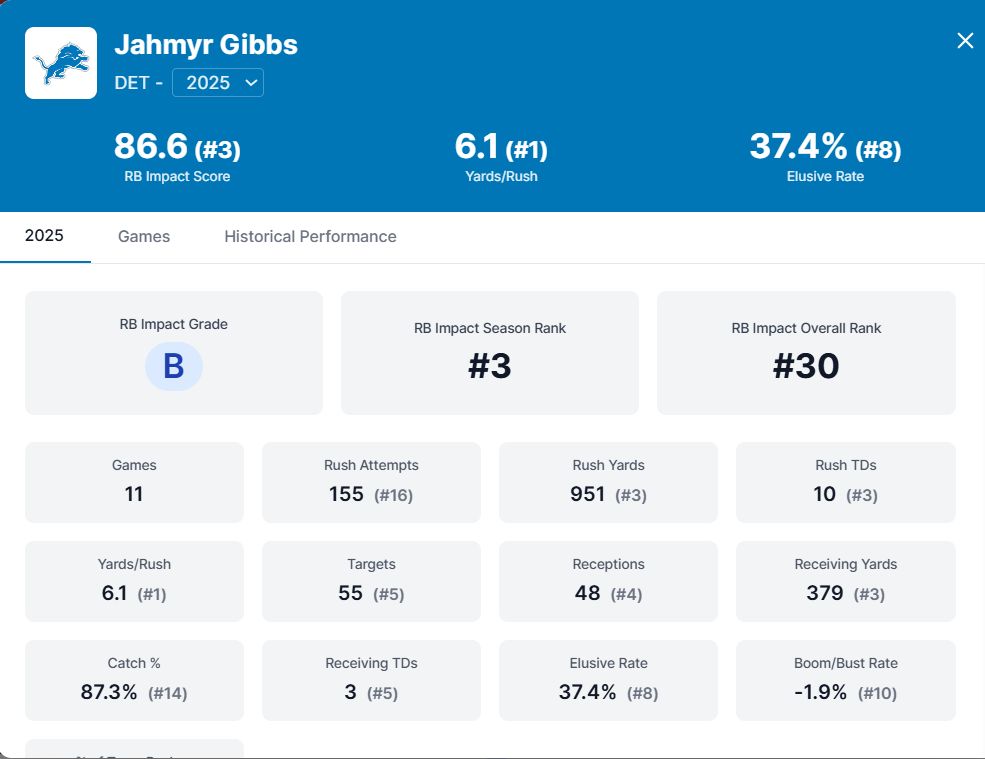Switch to the Games tab
Screen dimensions: 985x759
(144, 237)
